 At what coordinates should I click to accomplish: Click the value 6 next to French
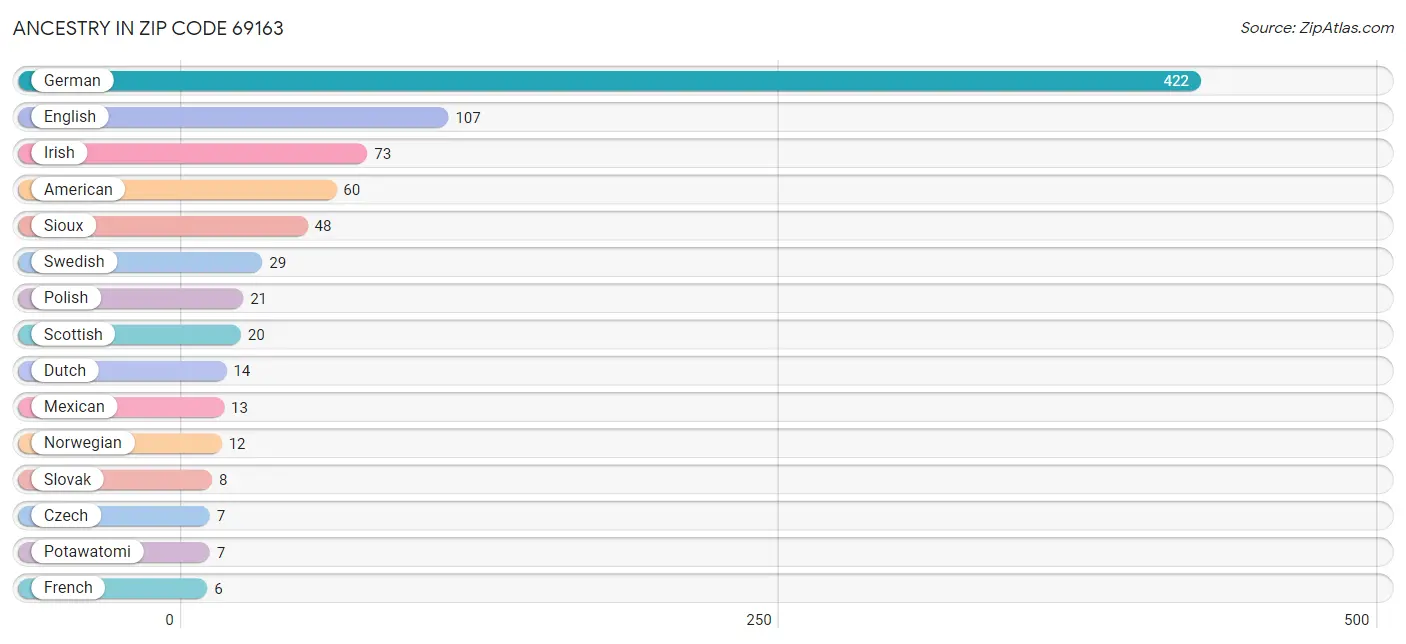click(x=218, y=589)
